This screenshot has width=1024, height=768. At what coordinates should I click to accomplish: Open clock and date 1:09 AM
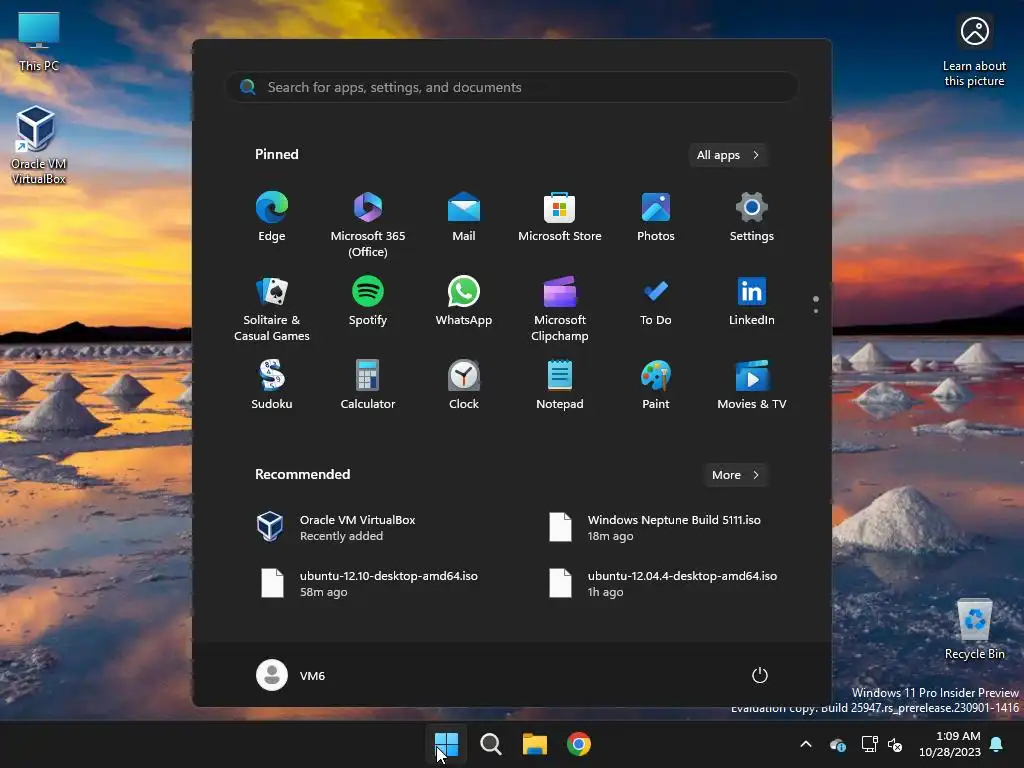950,744
